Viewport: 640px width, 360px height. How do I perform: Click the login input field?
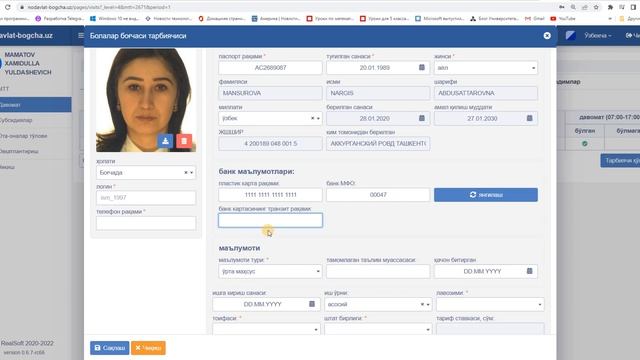(146, 198)
